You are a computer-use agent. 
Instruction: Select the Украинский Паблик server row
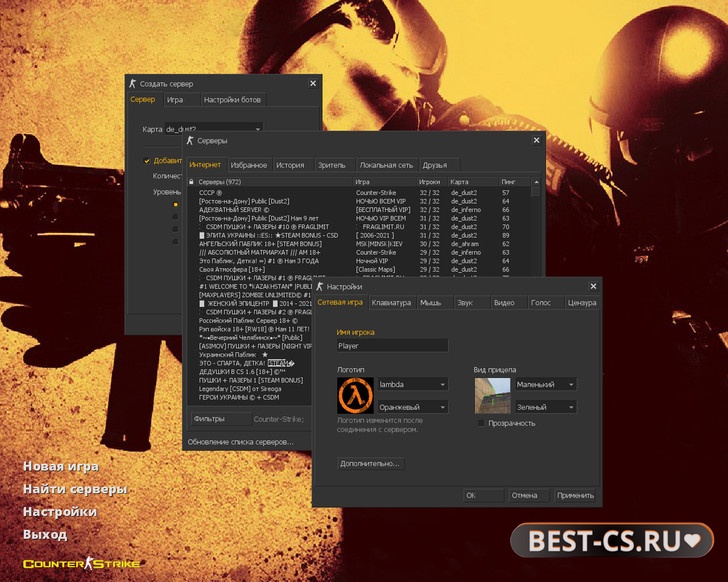(251, 355)
